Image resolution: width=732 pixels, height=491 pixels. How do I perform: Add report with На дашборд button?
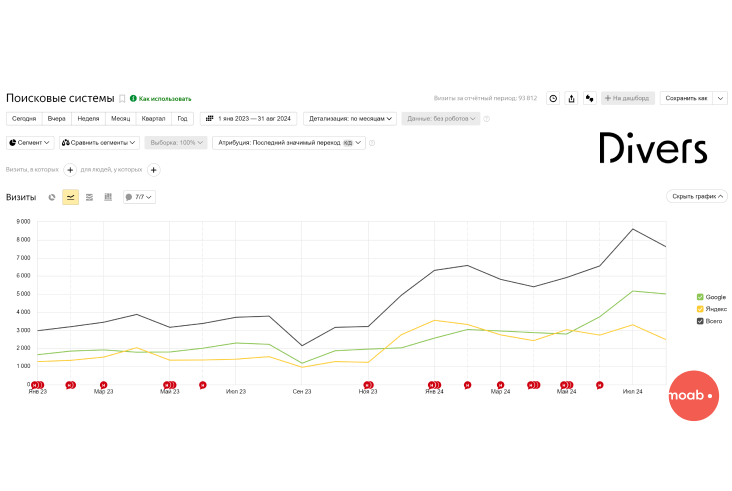tap(627, 98)
